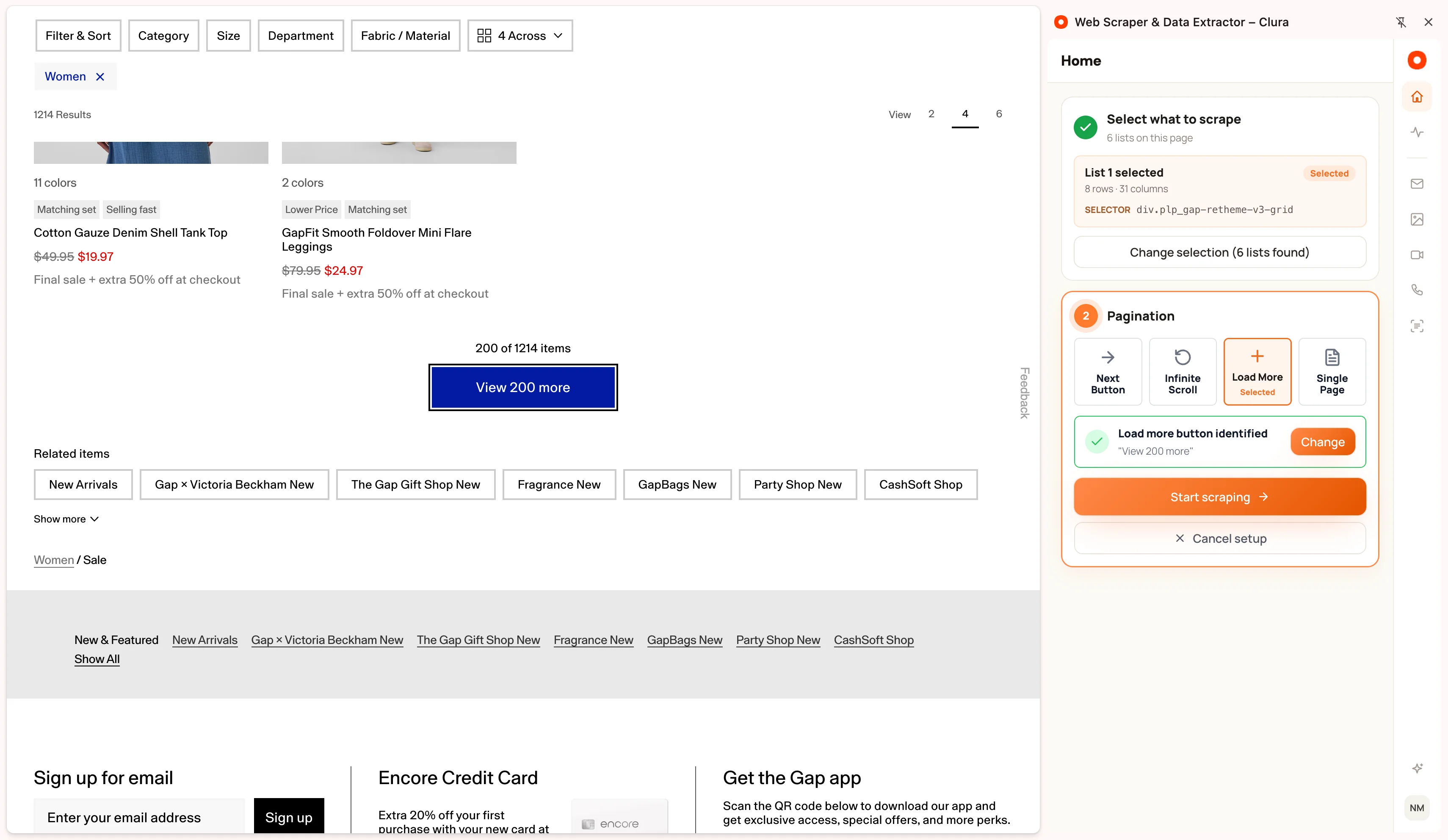The height and width of the screenshot is (840, 1448).
Task: Open the 4 Across layout dropdown
Action: click(x=520, y=36)
